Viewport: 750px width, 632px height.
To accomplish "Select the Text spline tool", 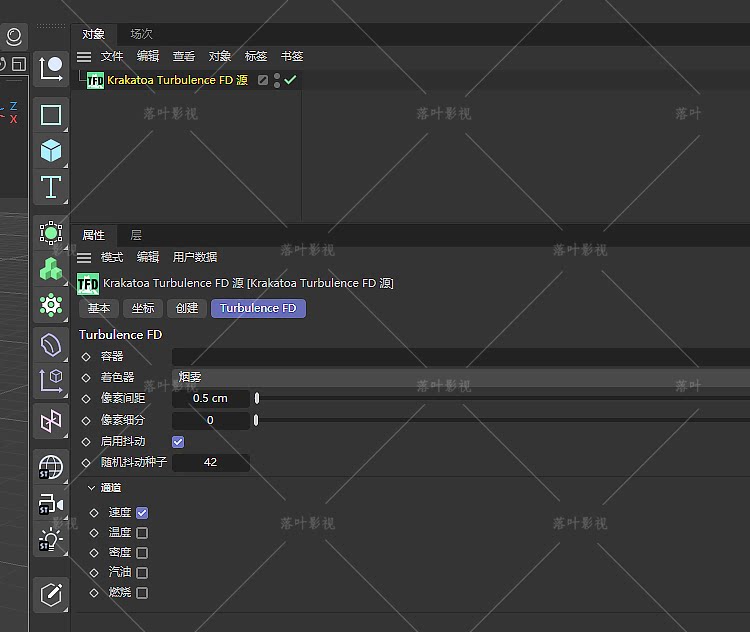I will point(51,187).
